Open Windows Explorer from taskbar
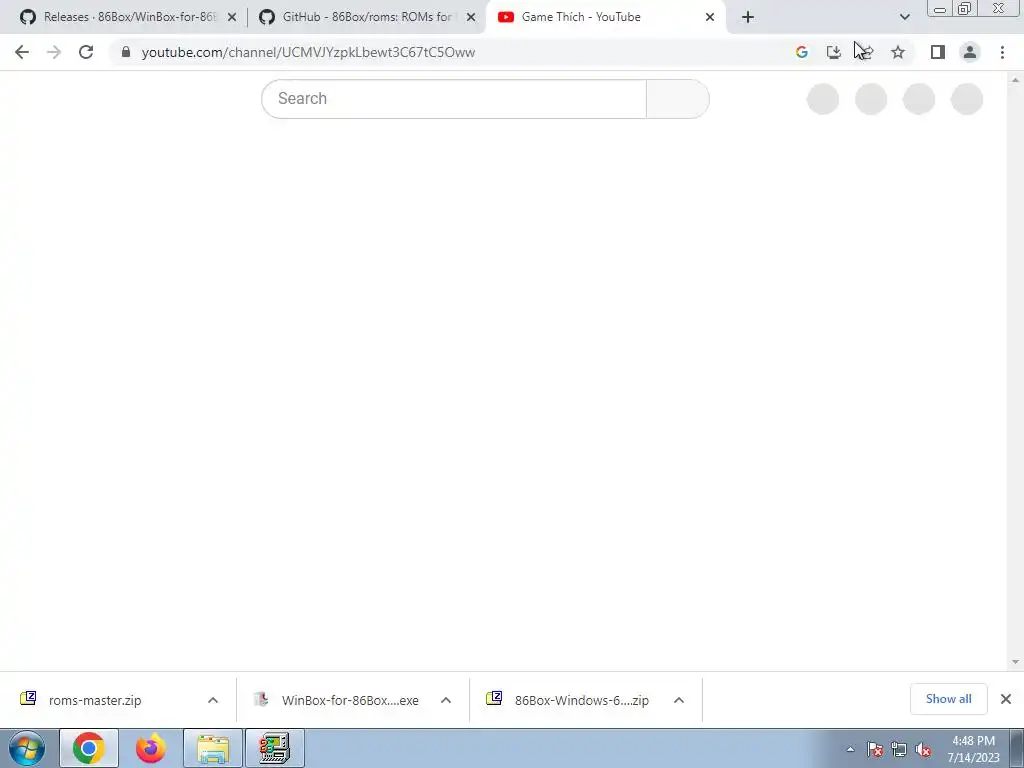 click(213, 748)
